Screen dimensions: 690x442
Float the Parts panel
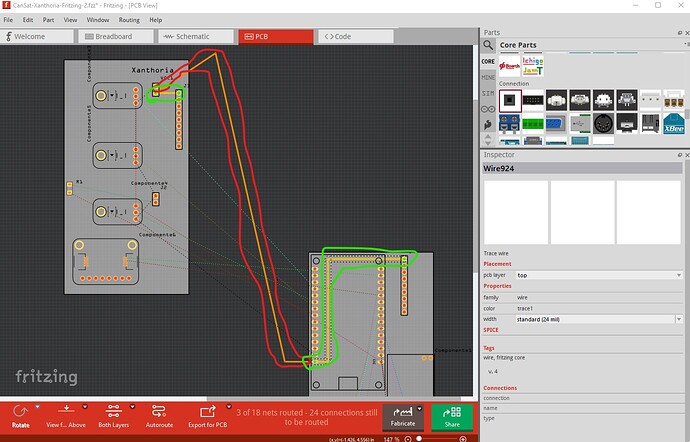(680, 33)
